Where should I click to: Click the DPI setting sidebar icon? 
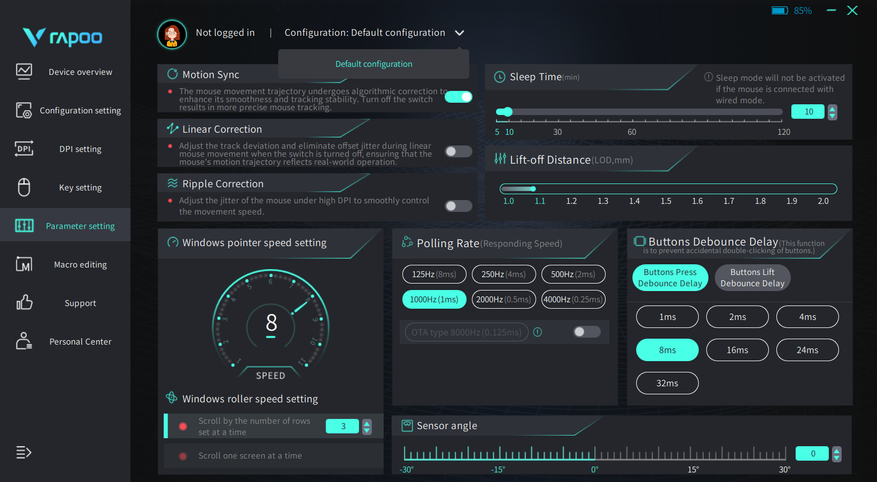tap(24, 149)
